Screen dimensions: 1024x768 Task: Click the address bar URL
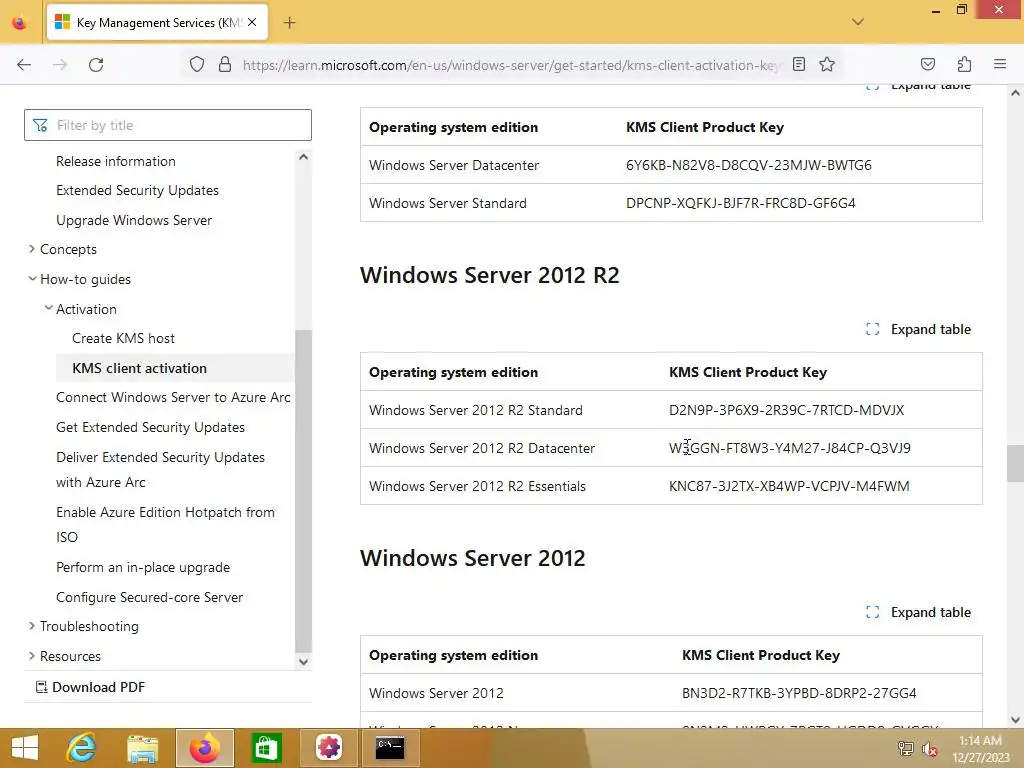509,65
